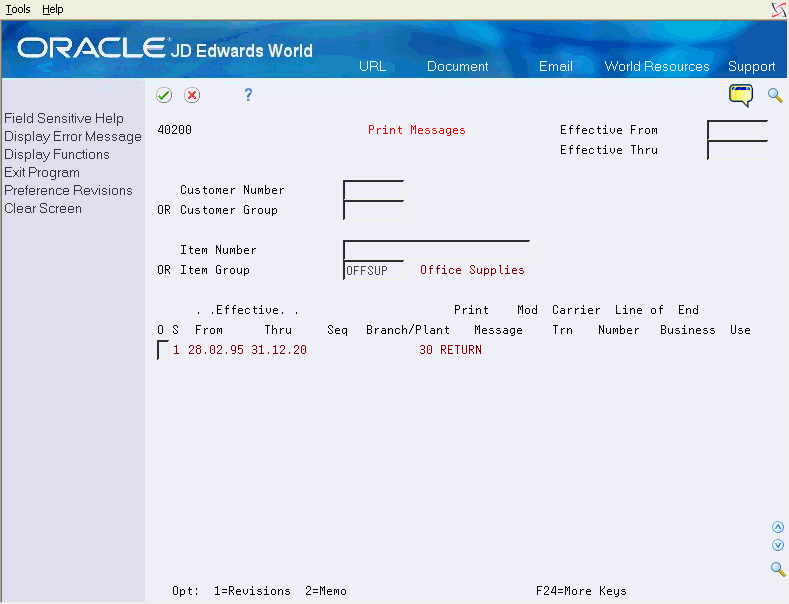Viewport: 789px width, 604px height.
Task: Select Field Sensitive Help
Action: (x=64, y=118)
